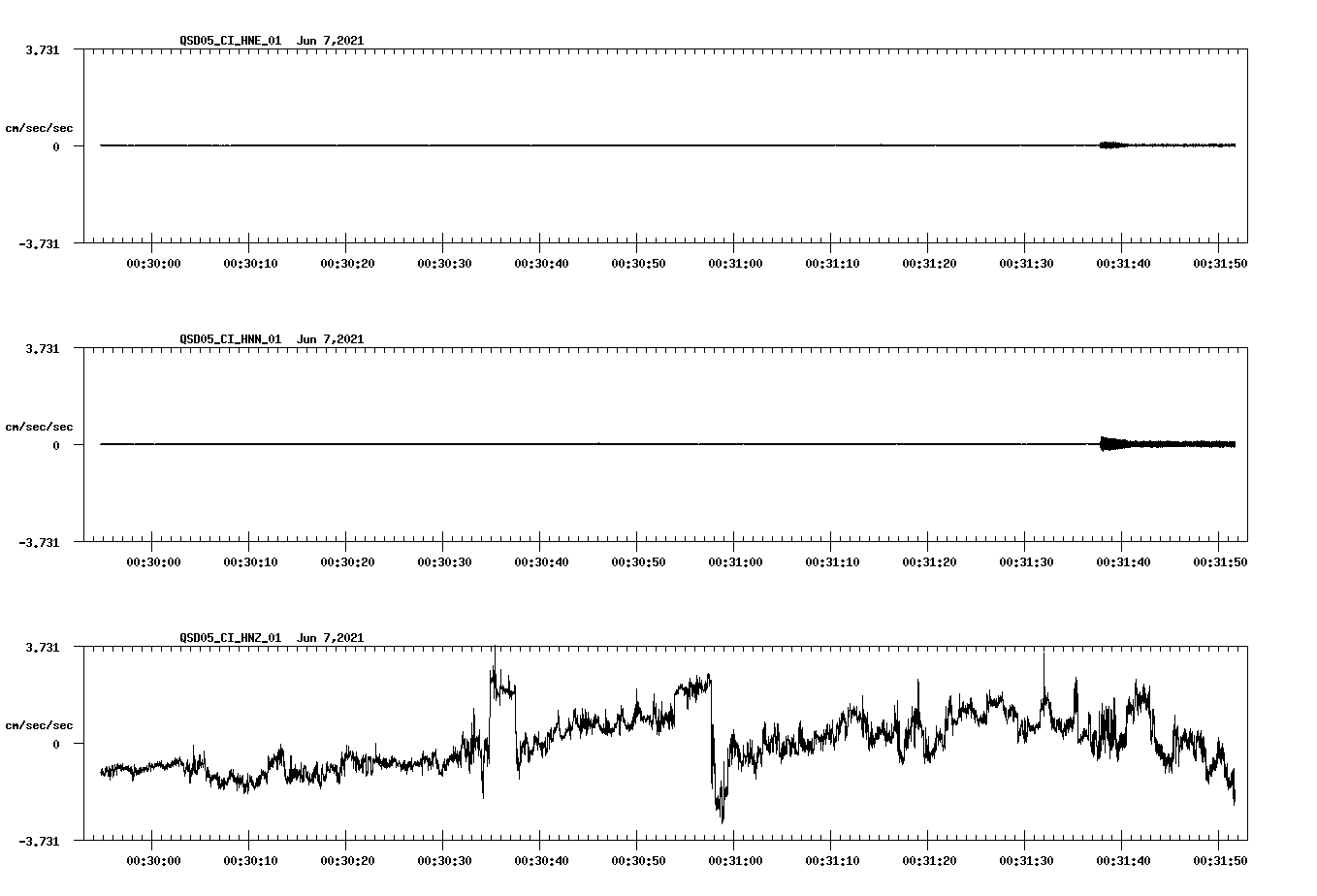Click the 00:31:20 time label under HNZ plot
The width and height of the screenshot is (1317, 896).
pos(929,861)
